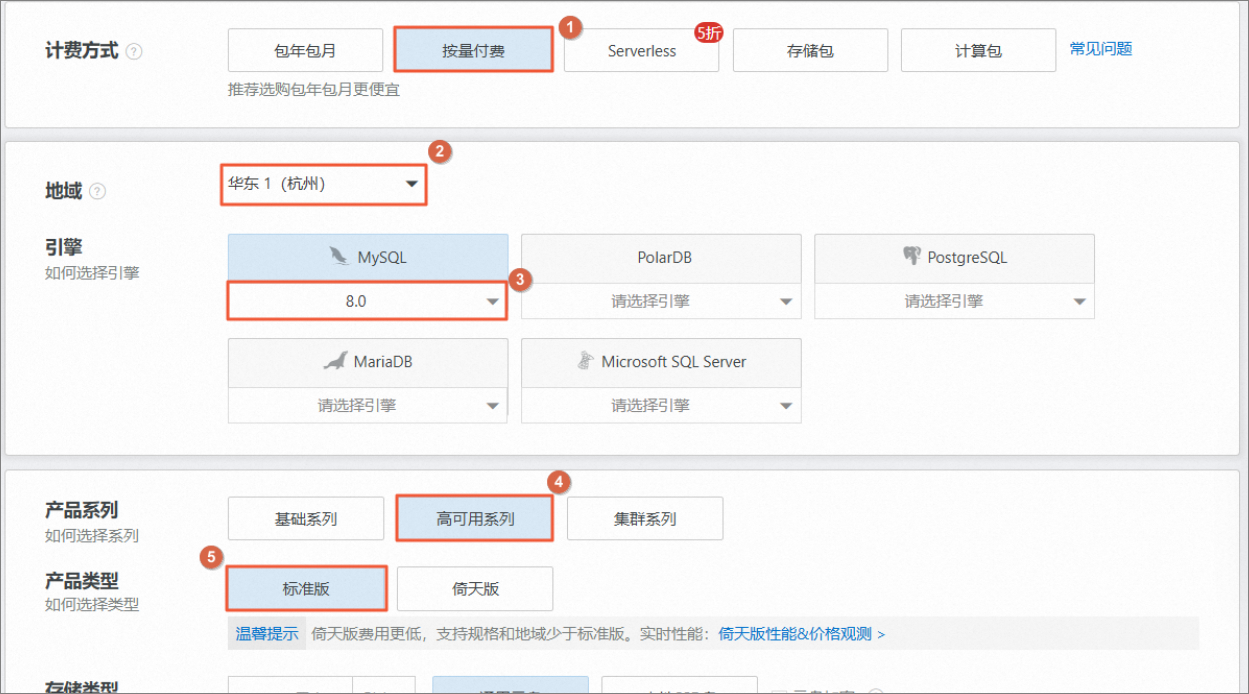Image resolution: width=1249 pixels, height=694 pixels.
Task: Click the 计费方式 section label
Action: pos(82,50)
